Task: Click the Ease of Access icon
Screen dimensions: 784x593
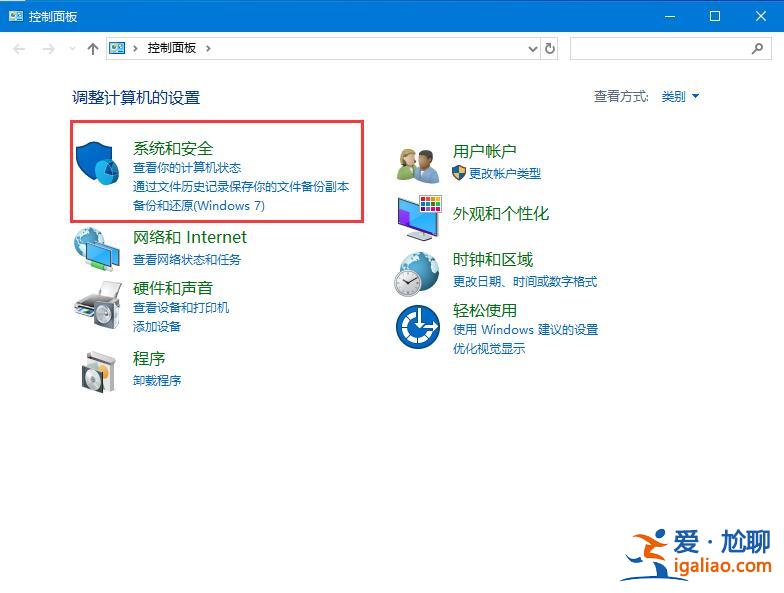Action: point(418,327)
